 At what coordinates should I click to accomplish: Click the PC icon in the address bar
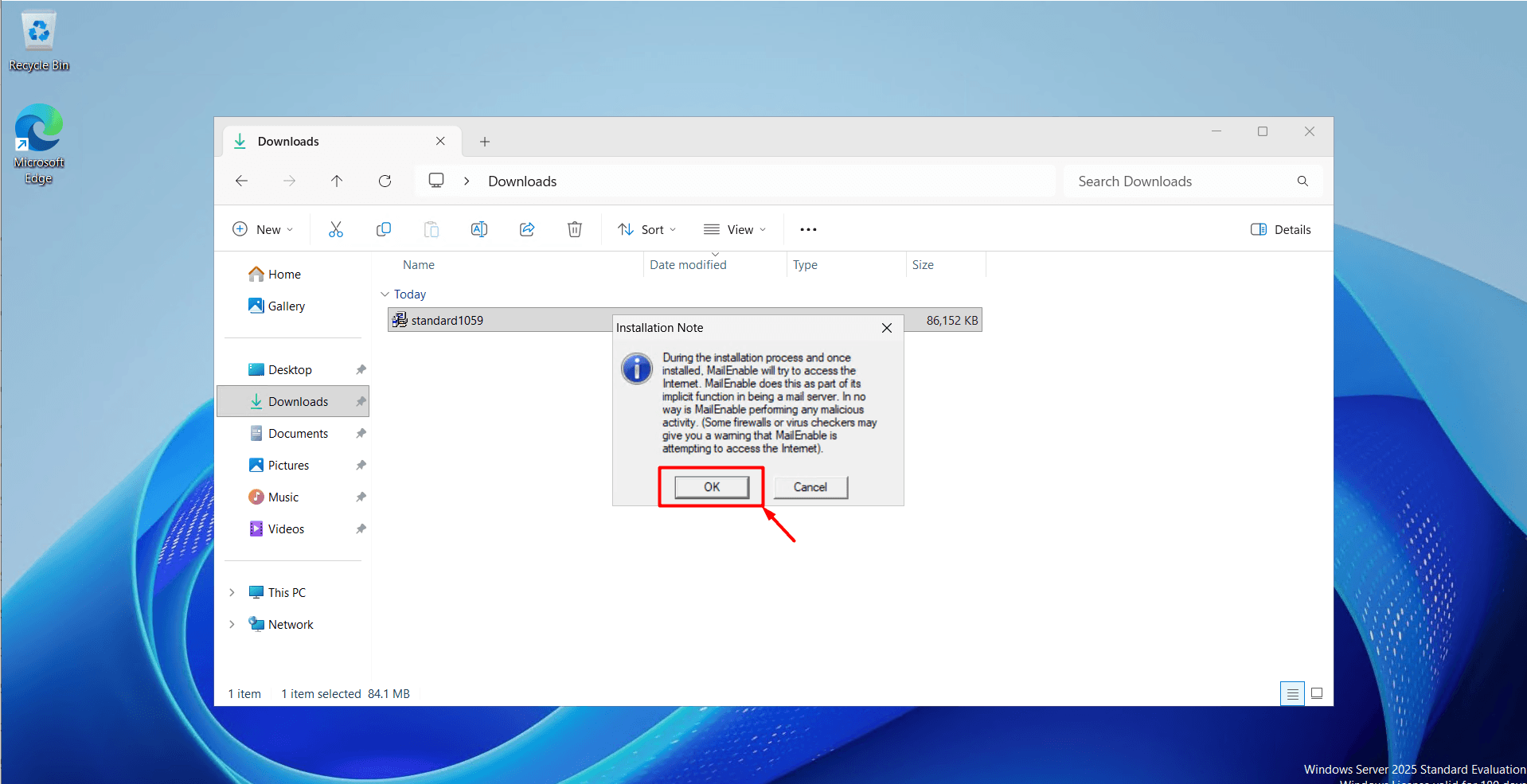[436, 181]
